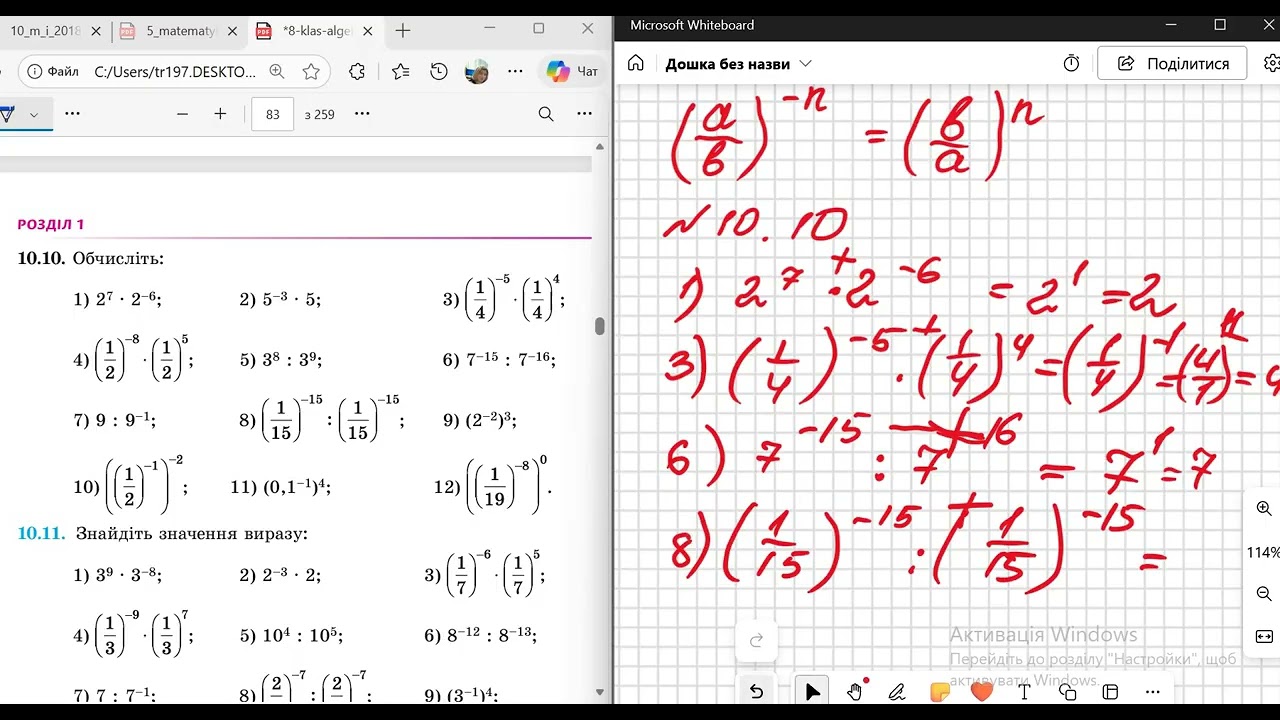This screenshot has width=1280, height=720.
Task: Click the address bar with C:/Users path
Action: point(175,72)
